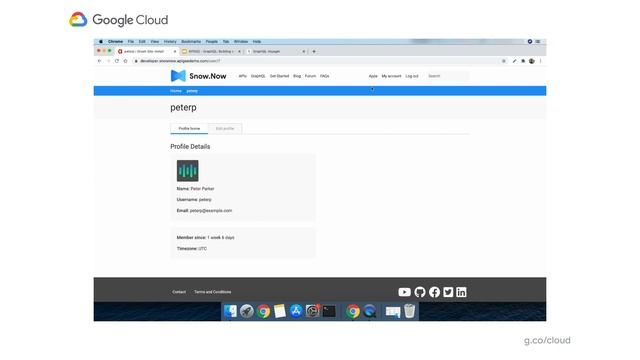Open the Help menu
Viewport: 640px width, 360px height.
[257, 42]
